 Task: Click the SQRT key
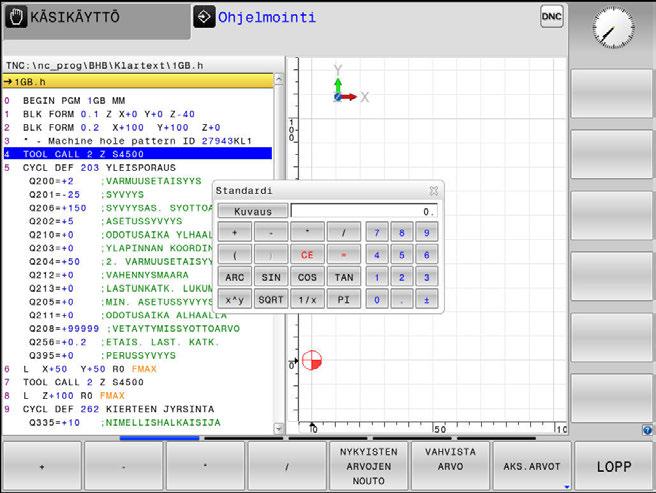pos(271,300)
